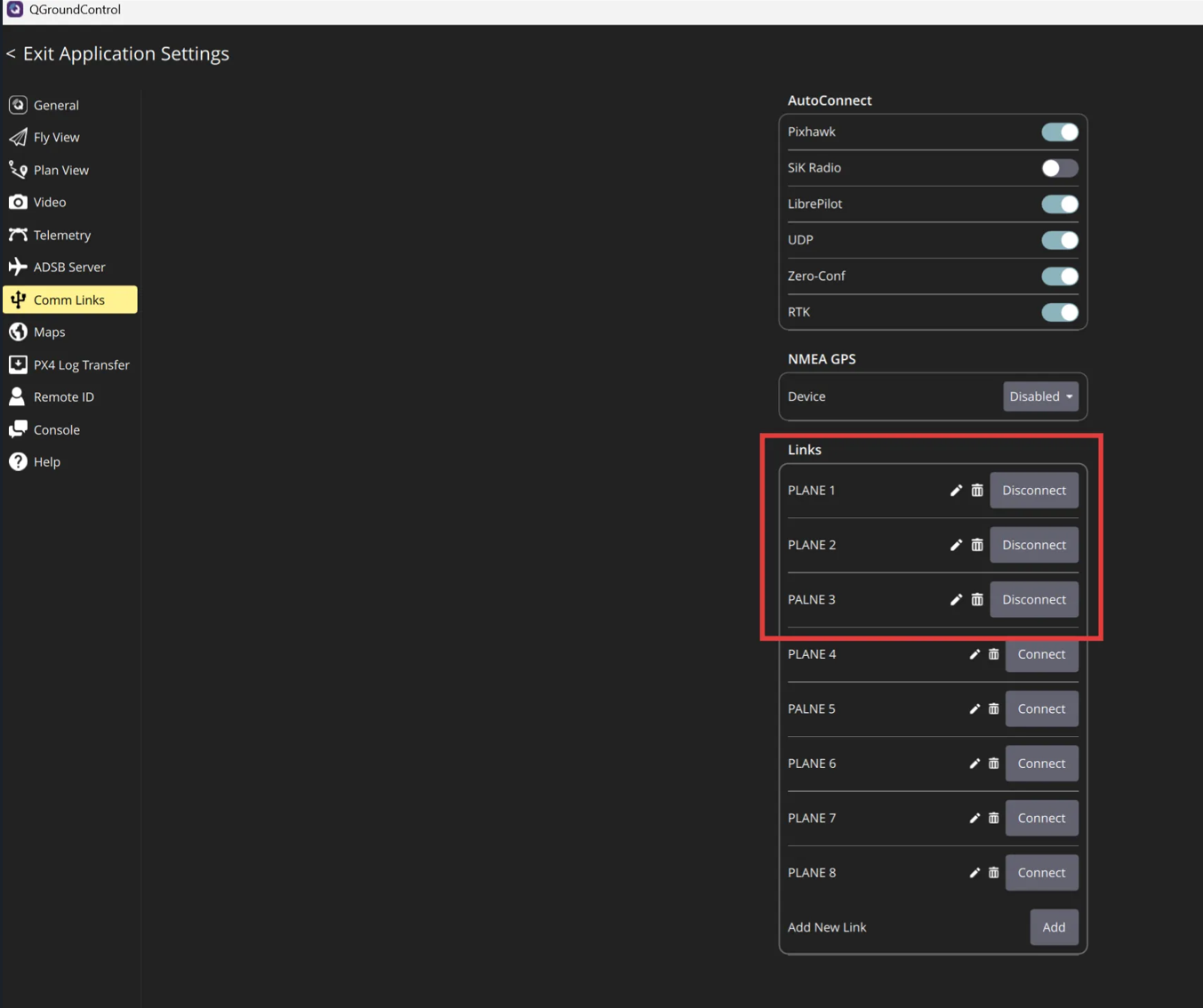This screenshot has width=1203, height=1008.
Task: Connect the PLANE 4 link
Action: 1042,654
